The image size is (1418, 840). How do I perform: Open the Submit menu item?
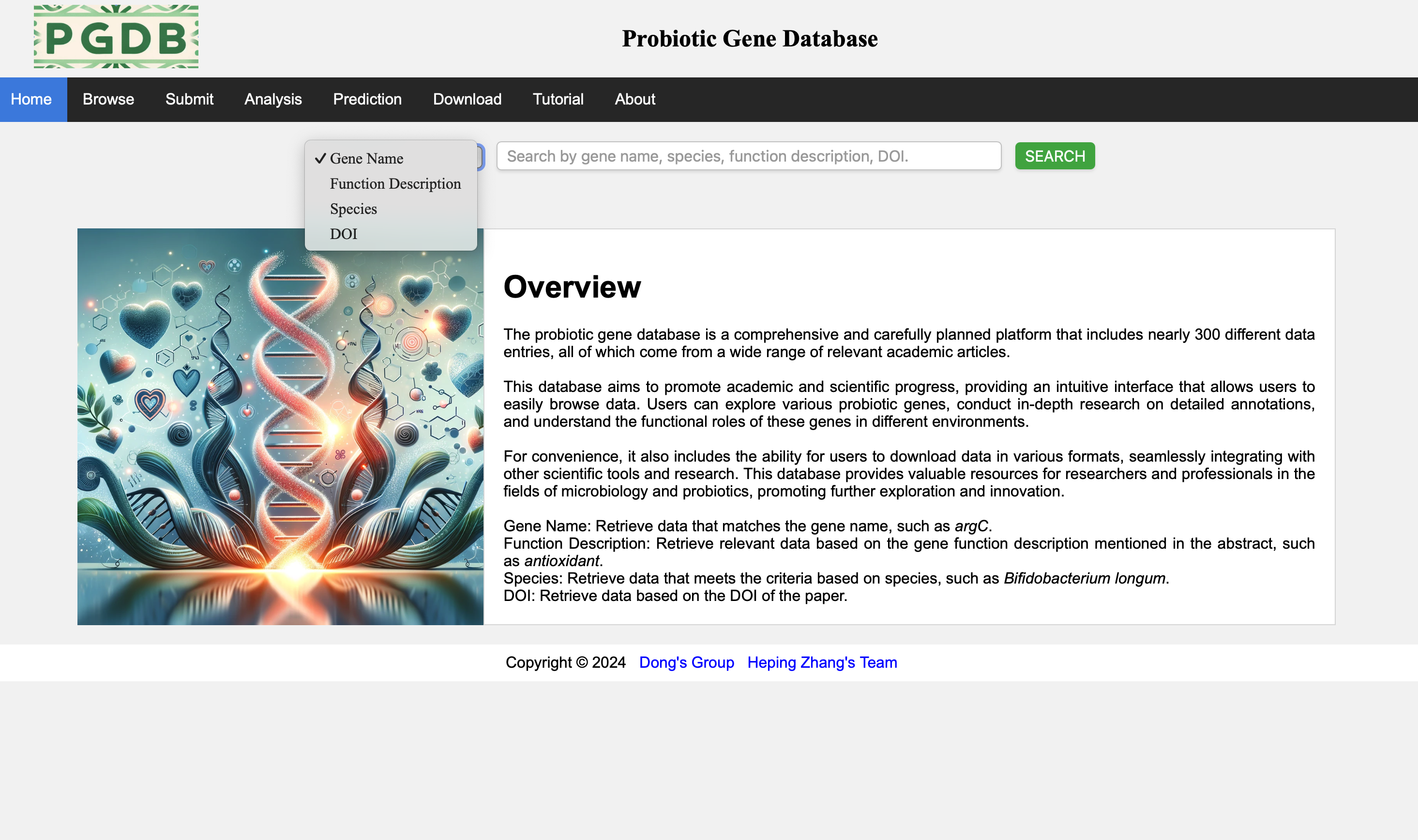coord(189,99)
